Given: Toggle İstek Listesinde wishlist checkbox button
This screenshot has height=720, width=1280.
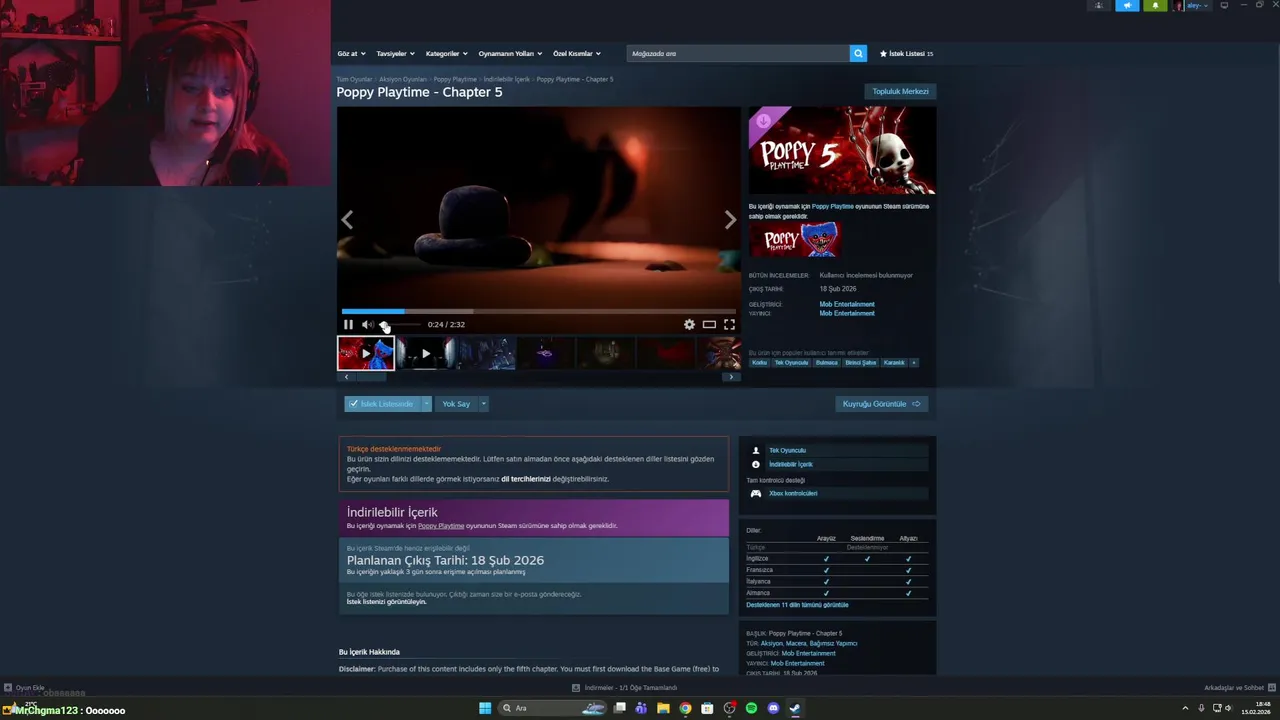Looking at the screenshot, I should [382, 404].
